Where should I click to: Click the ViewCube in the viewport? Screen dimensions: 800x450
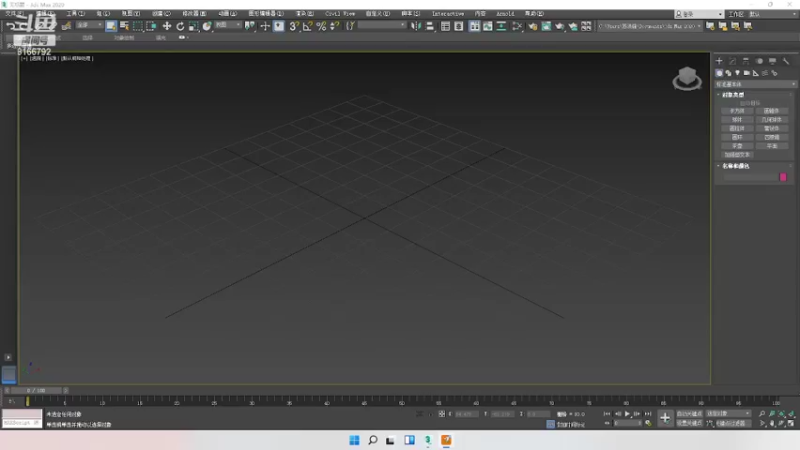[687, 78]
